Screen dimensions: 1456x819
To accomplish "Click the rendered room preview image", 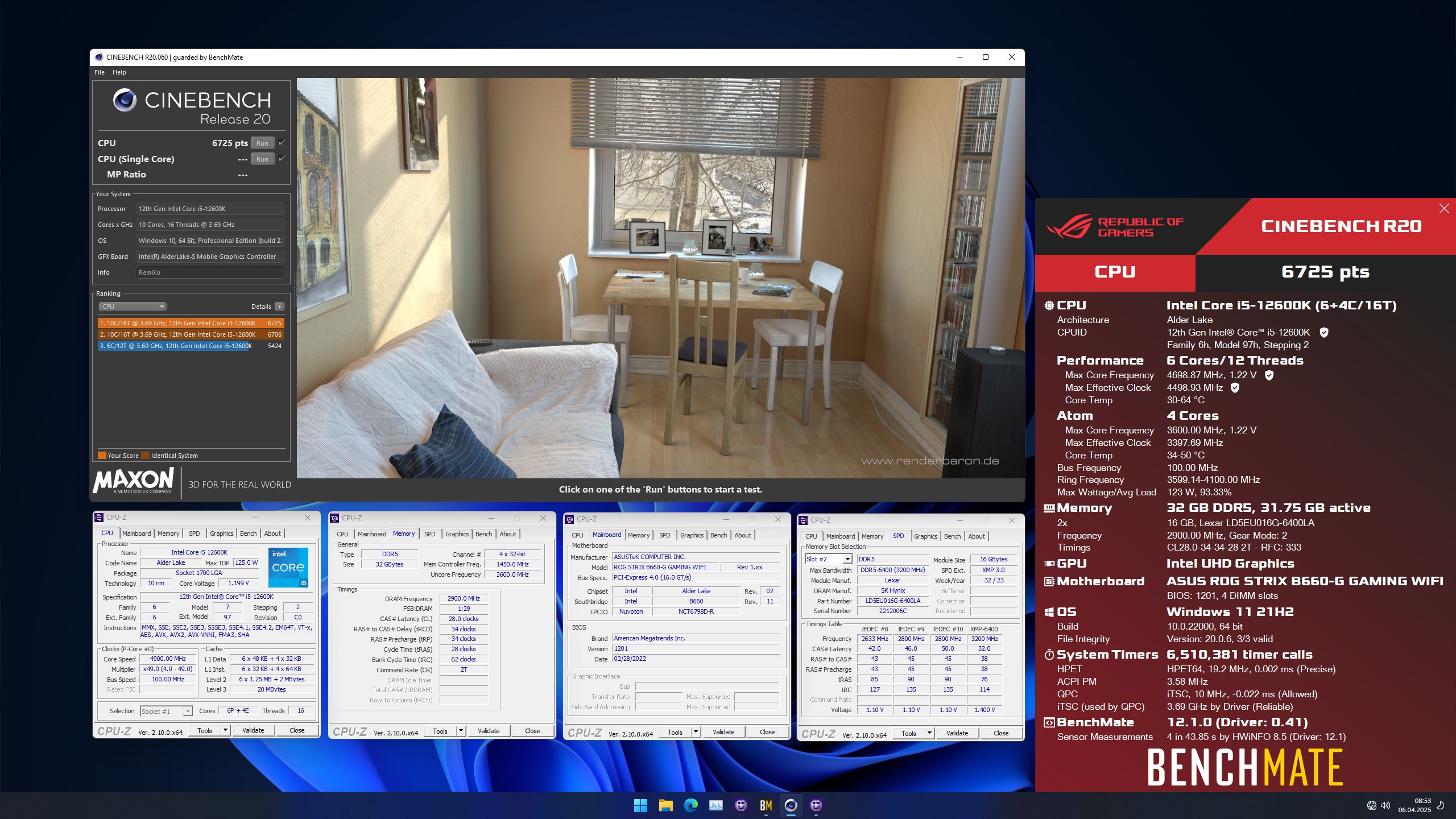I will click(660, 278).
